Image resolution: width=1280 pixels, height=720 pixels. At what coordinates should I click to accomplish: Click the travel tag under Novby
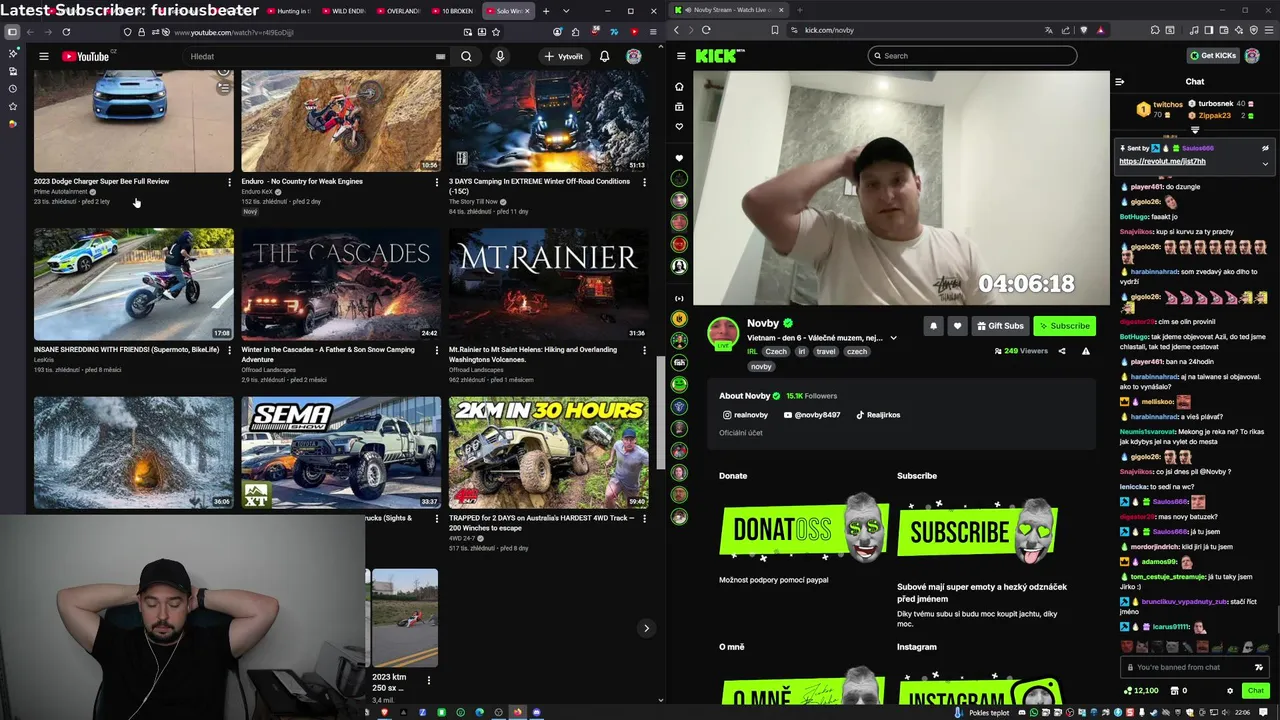click(x=825, y=352)
